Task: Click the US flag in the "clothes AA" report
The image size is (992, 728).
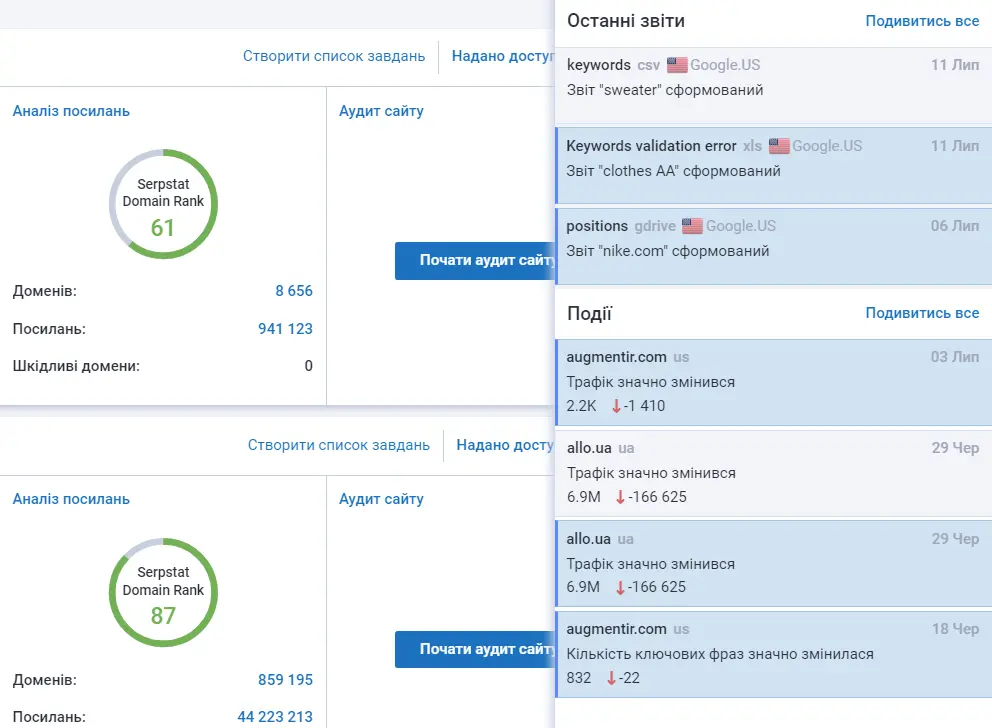Action: tap(779, 146)
